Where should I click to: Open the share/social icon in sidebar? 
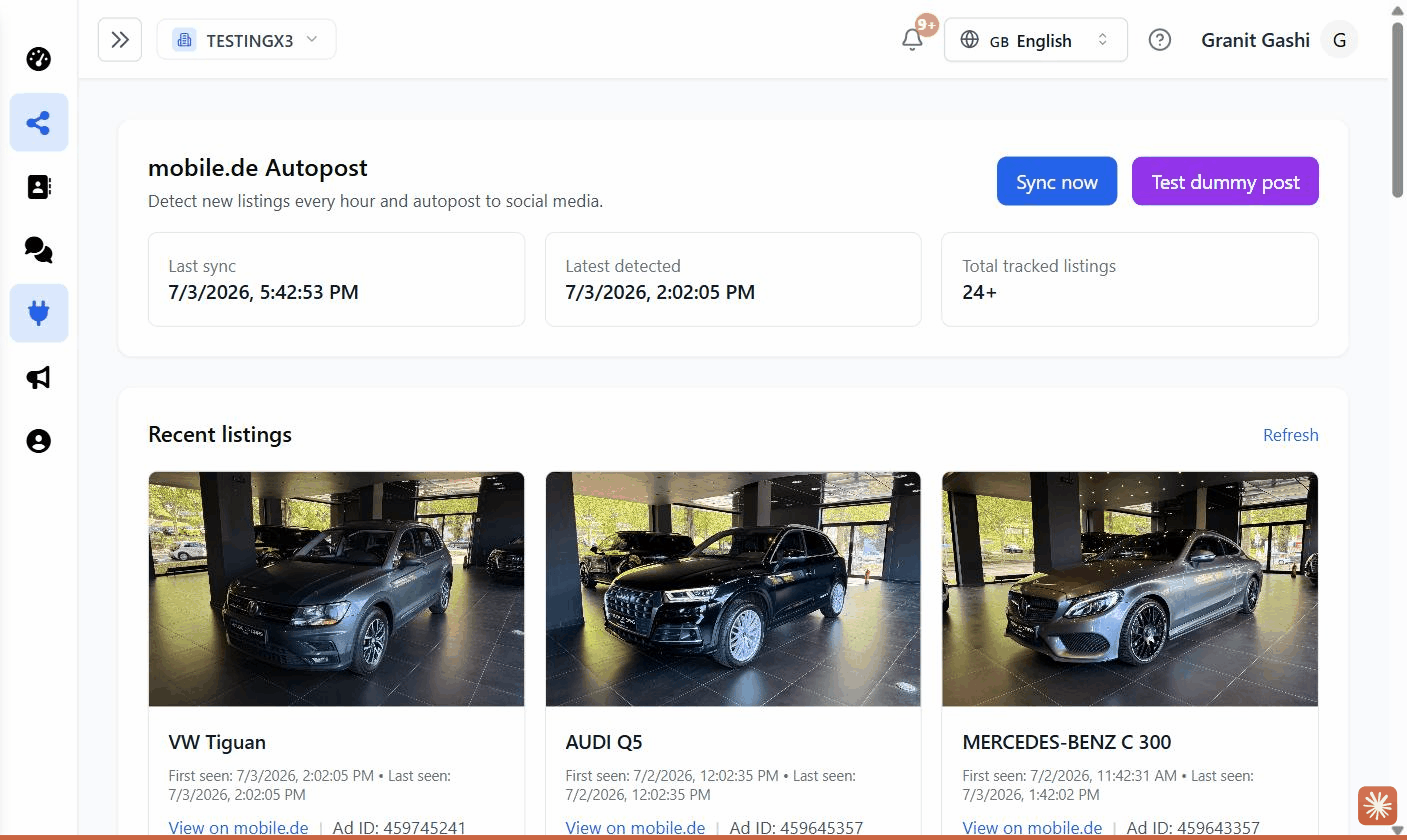pos(38,123)
